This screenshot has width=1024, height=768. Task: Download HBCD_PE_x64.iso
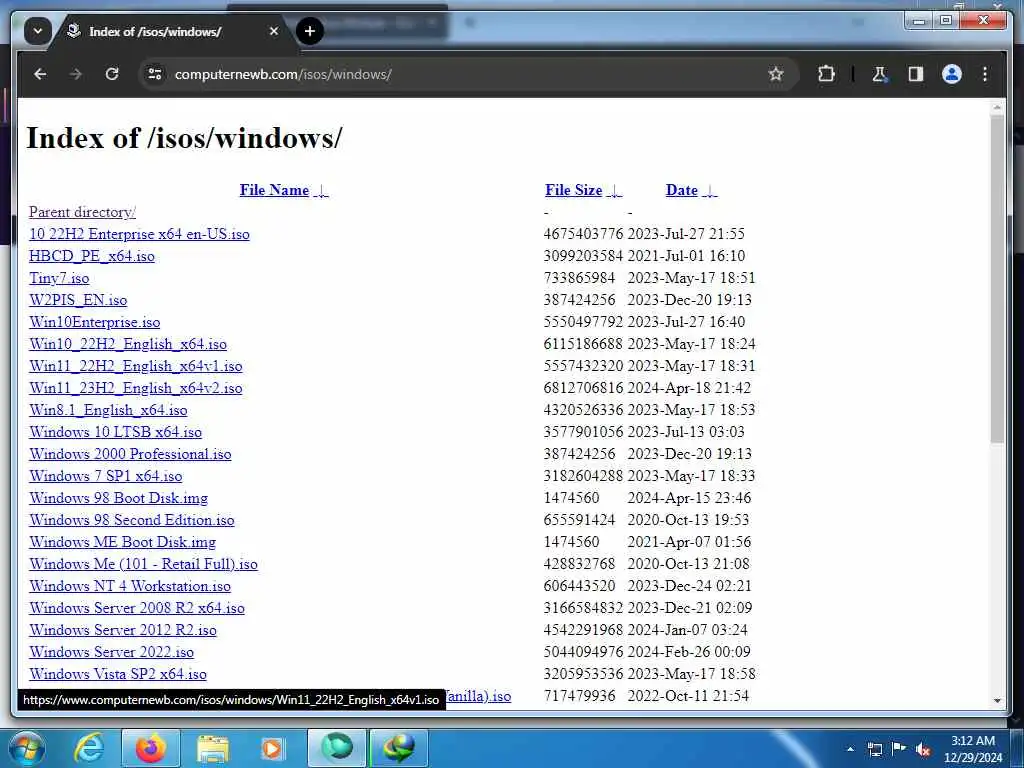click(x=91, y=256)
